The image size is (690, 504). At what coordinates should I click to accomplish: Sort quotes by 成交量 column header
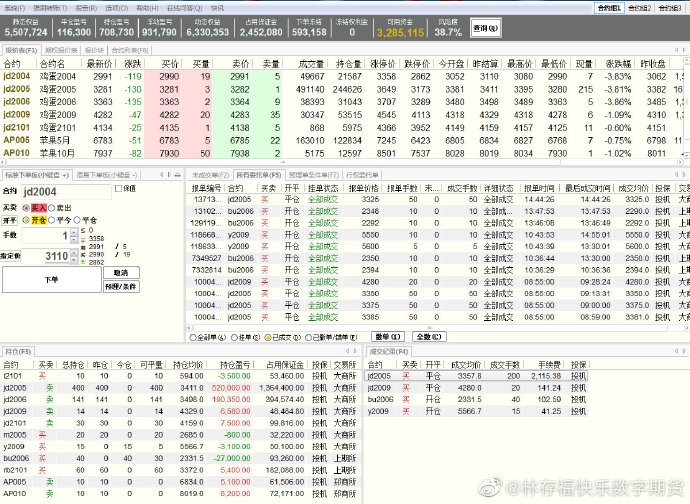pyautogui.click(x=311, y=64)
